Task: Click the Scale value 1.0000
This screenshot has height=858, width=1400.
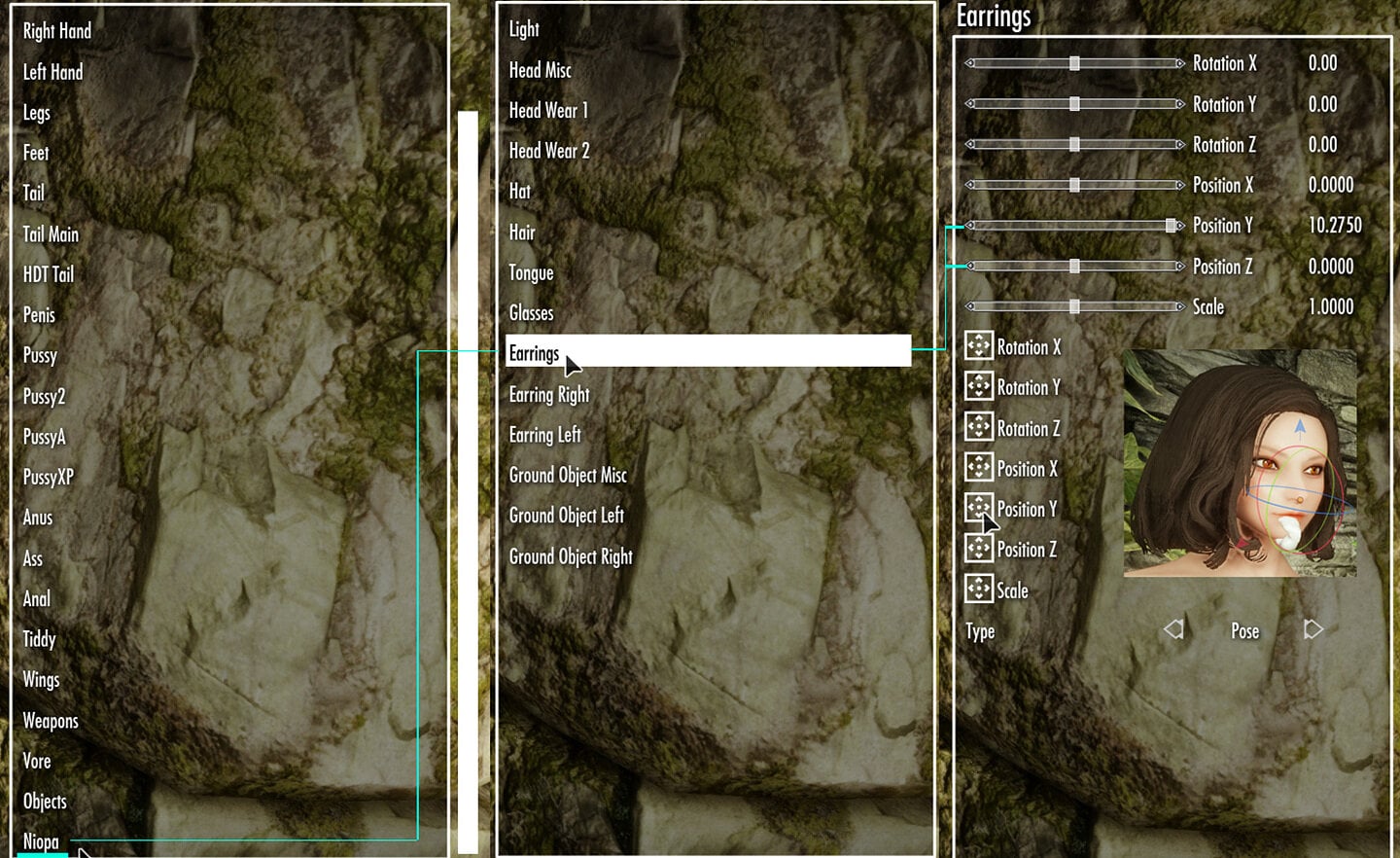Action: coord(1331,306)
